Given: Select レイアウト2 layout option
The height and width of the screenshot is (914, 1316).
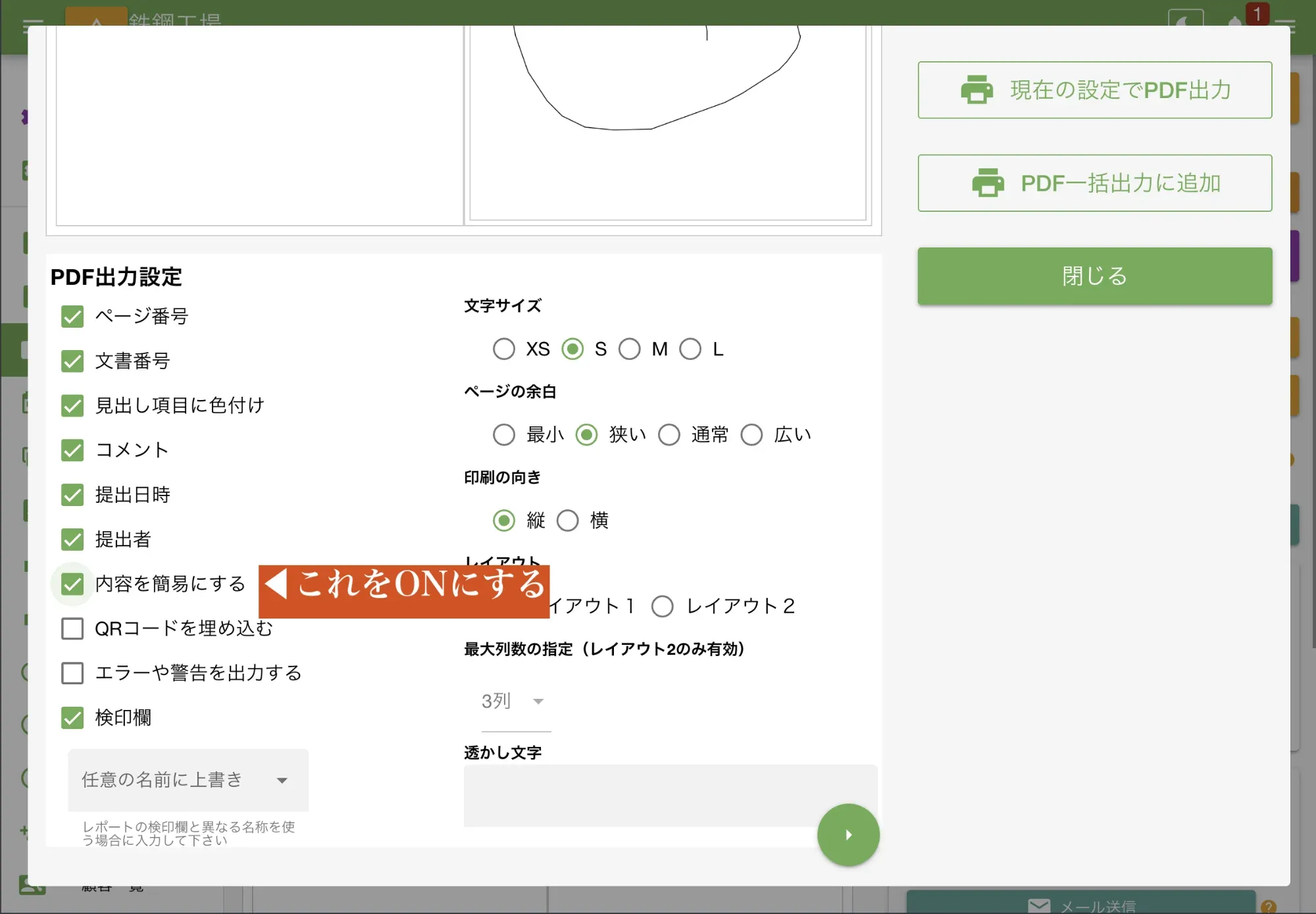Looking at the screenshot, I should pyautogui.click(x=663, y=607).
